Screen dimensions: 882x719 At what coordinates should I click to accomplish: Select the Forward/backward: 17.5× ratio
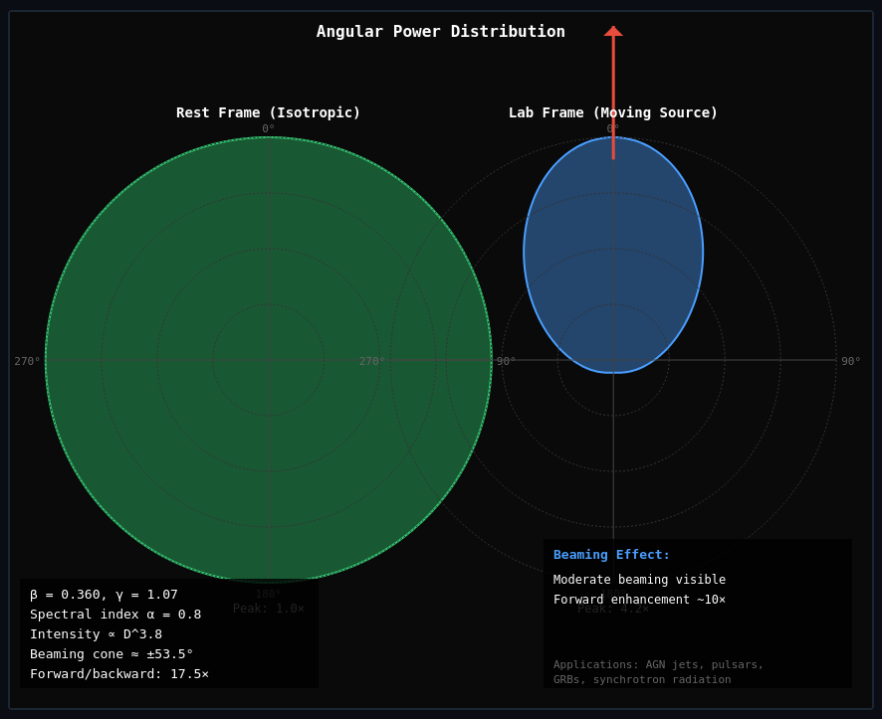pyautogui.click(x=119, y=674)
